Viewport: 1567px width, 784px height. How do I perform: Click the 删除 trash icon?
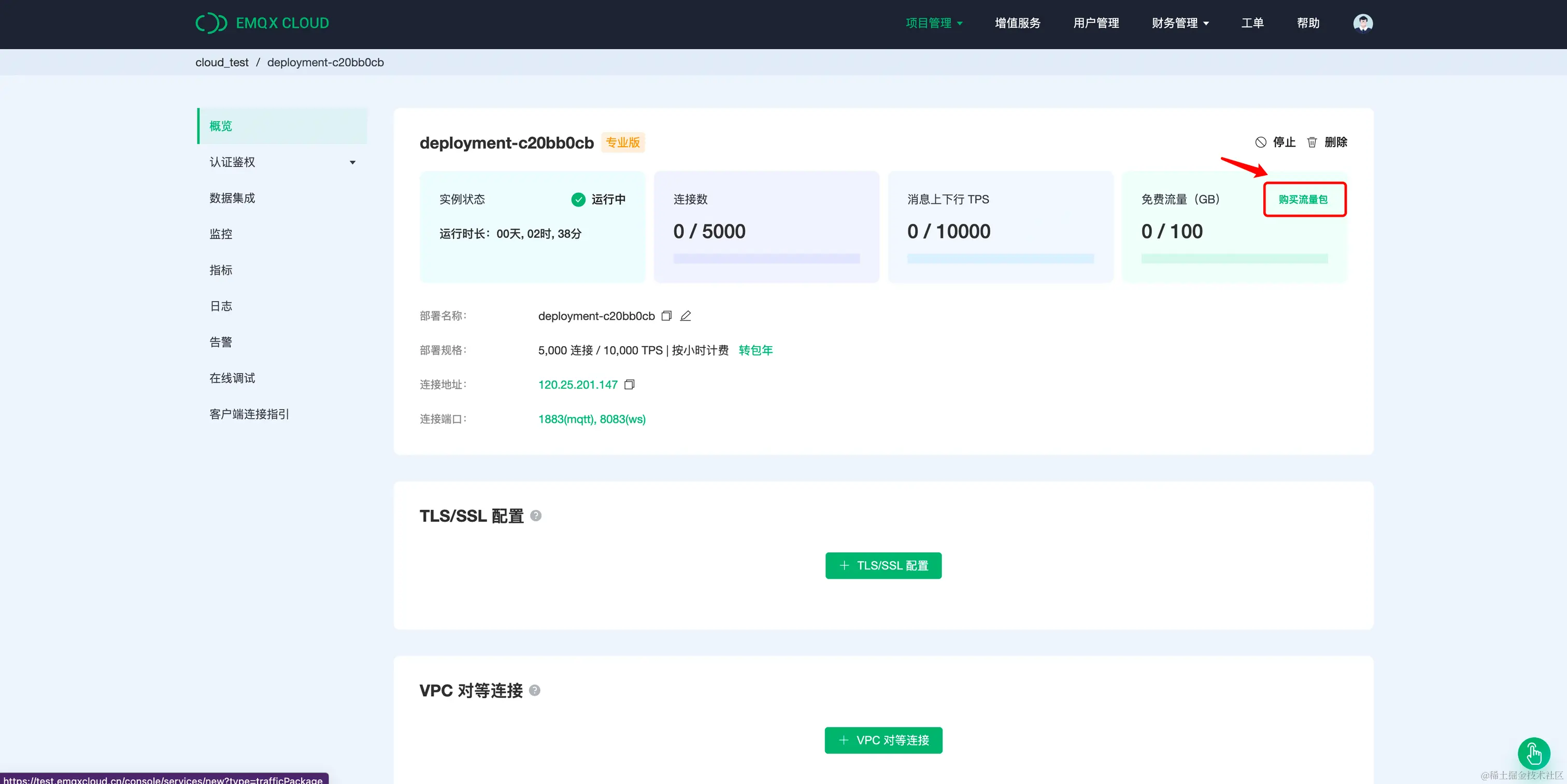click(1312, 141)
